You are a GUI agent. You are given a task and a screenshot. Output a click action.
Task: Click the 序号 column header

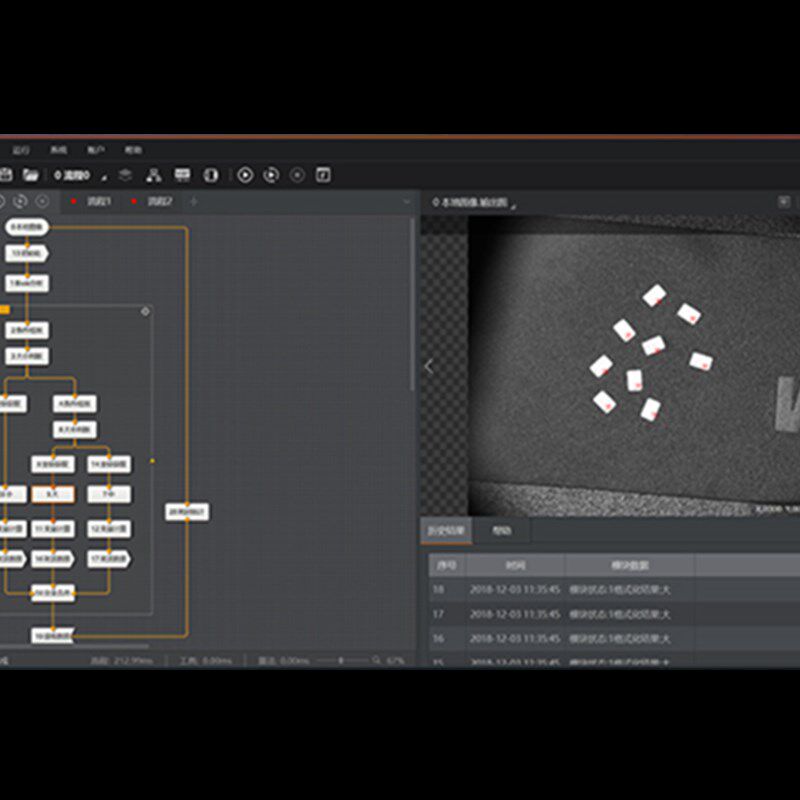(447, 565)
